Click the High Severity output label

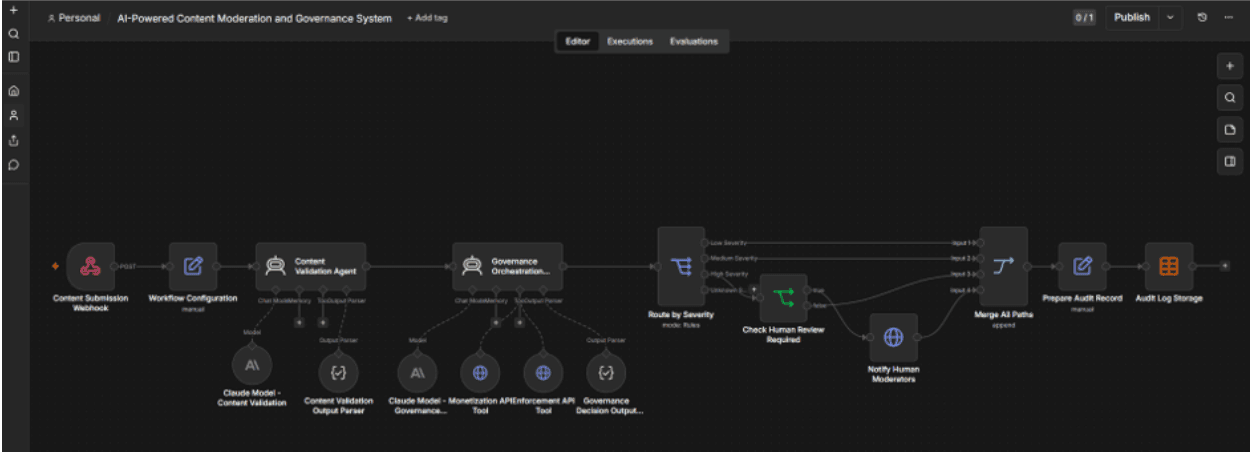pos(728,274)
